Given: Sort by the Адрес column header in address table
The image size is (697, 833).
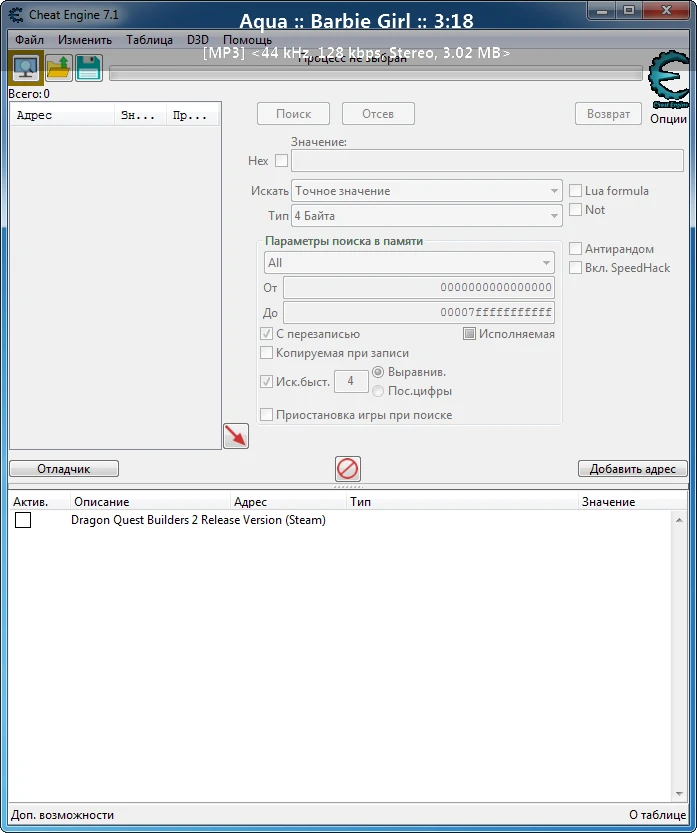Looking at the screenshot, I should (x=288, y=502).
